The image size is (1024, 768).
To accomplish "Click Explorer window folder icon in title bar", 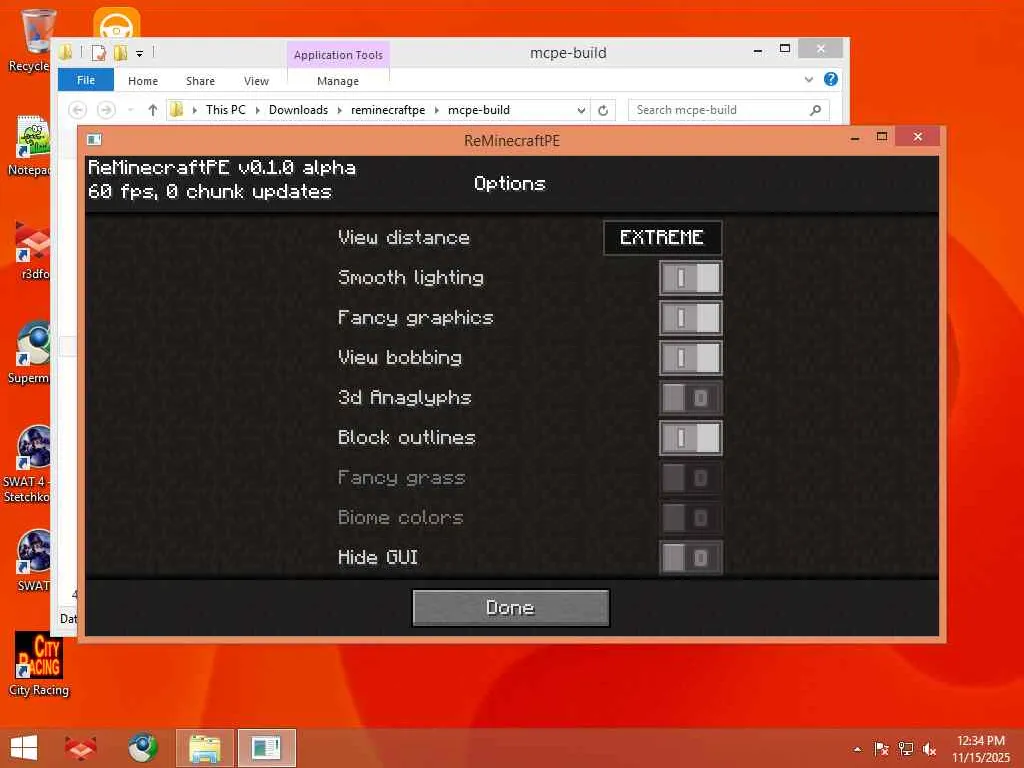I will pos(66,52).
